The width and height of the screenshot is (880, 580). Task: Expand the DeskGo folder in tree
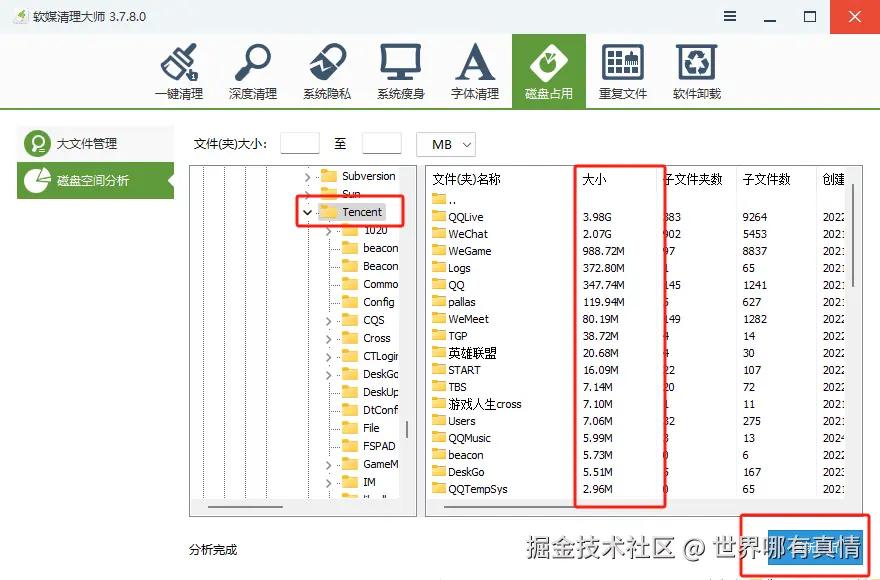[328, 375]
